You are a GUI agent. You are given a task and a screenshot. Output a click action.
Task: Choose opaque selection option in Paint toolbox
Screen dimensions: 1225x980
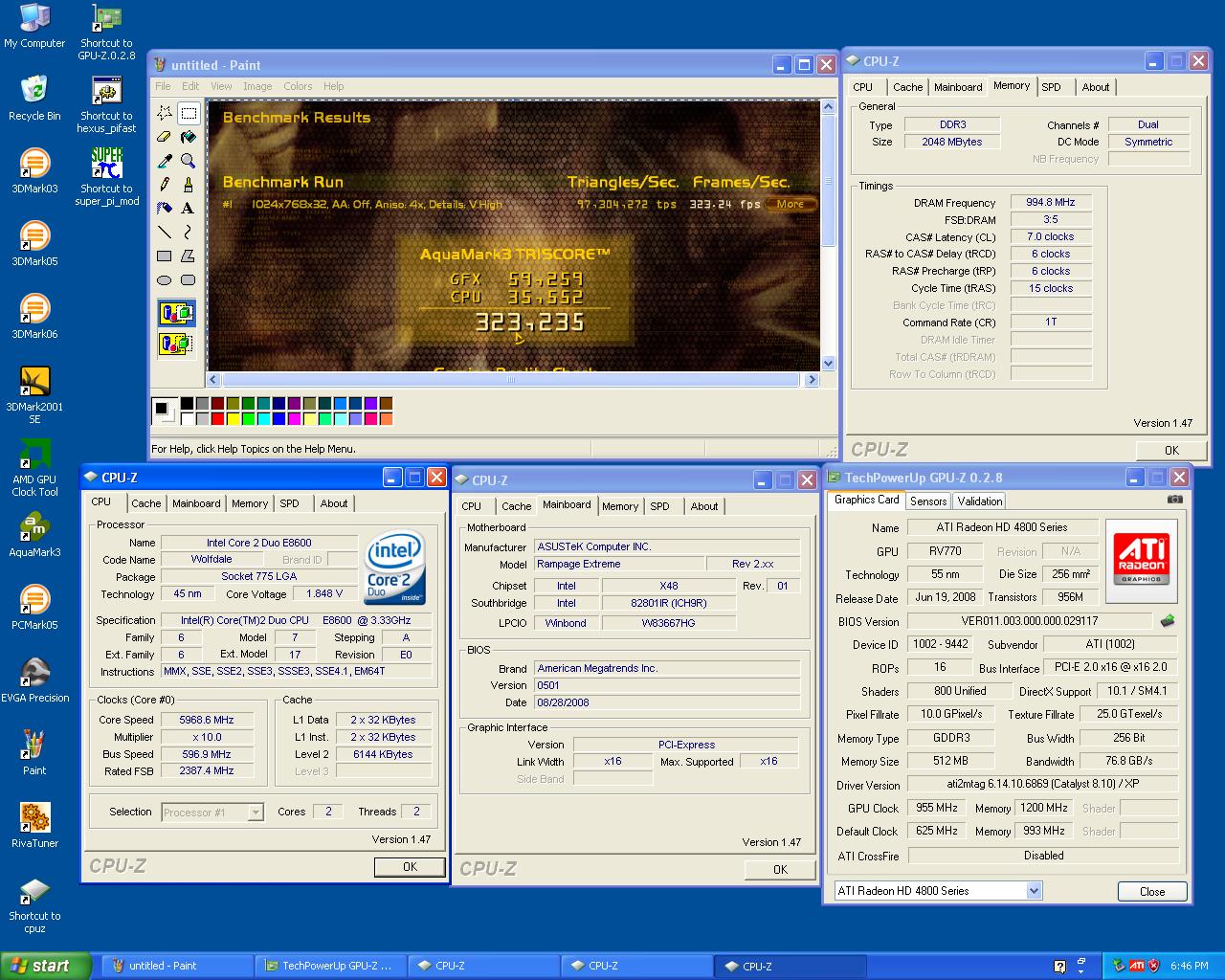pyautogui.click(x=177, y=313)
